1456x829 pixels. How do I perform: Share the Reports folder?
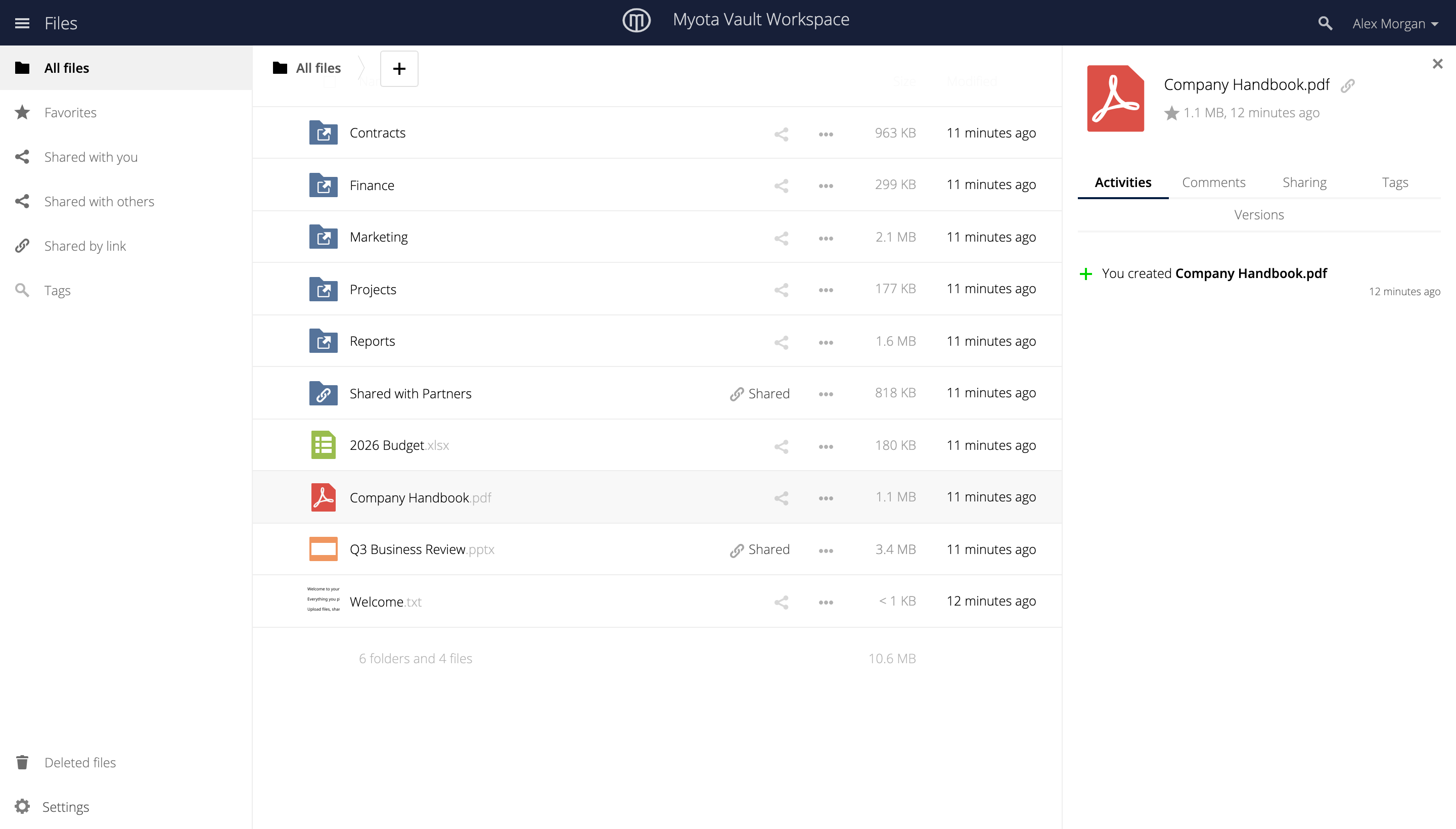tap(781, 342)
